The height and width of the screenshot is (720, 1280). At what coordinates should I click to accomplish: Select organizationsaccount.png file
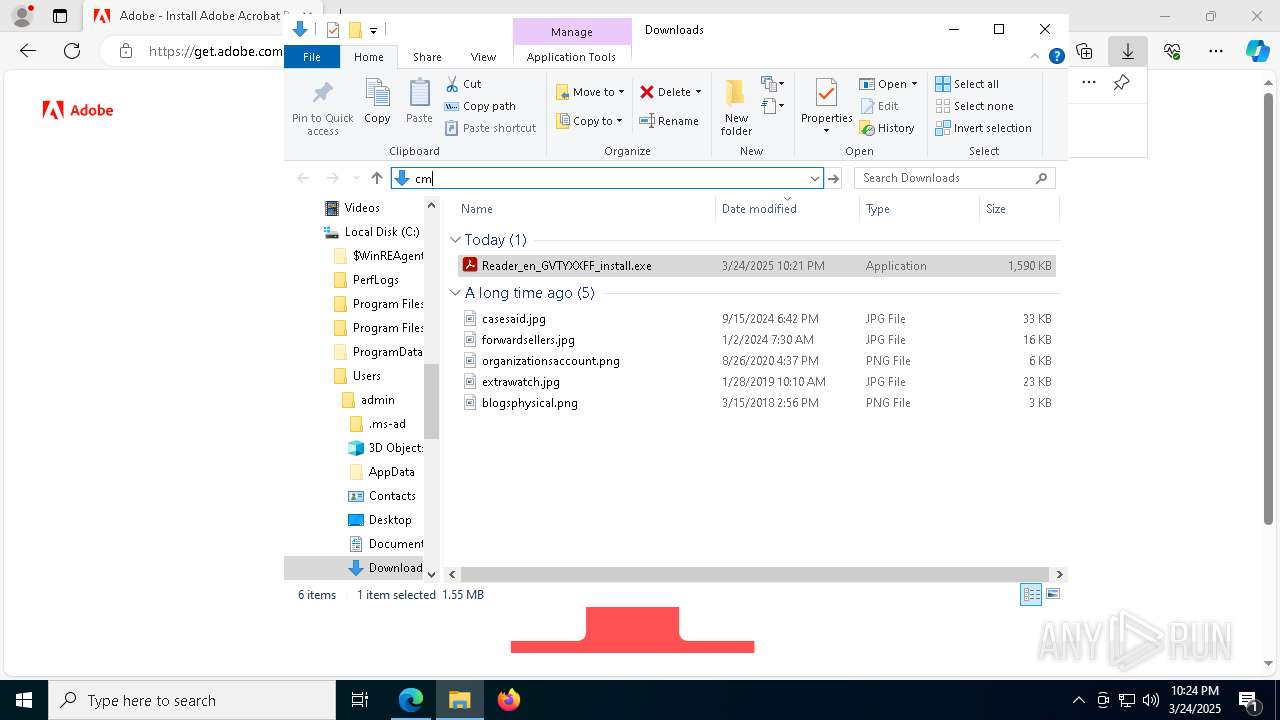coord(756,361)
